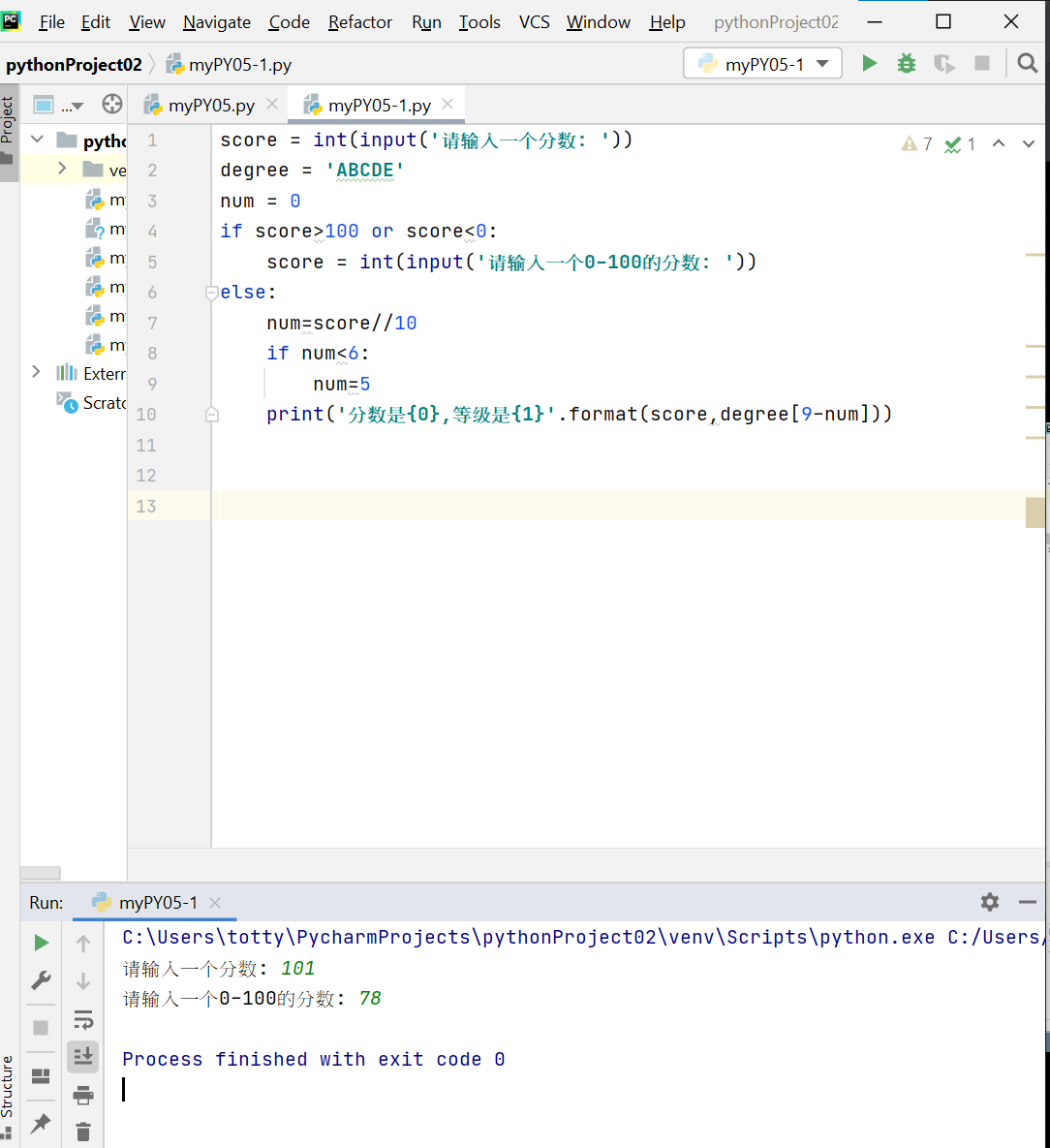This screenshot has width=1050, height=1148.
Task: Go to previous highlighted error arrow
Action: pyautogui.click(x=999, y=143)
